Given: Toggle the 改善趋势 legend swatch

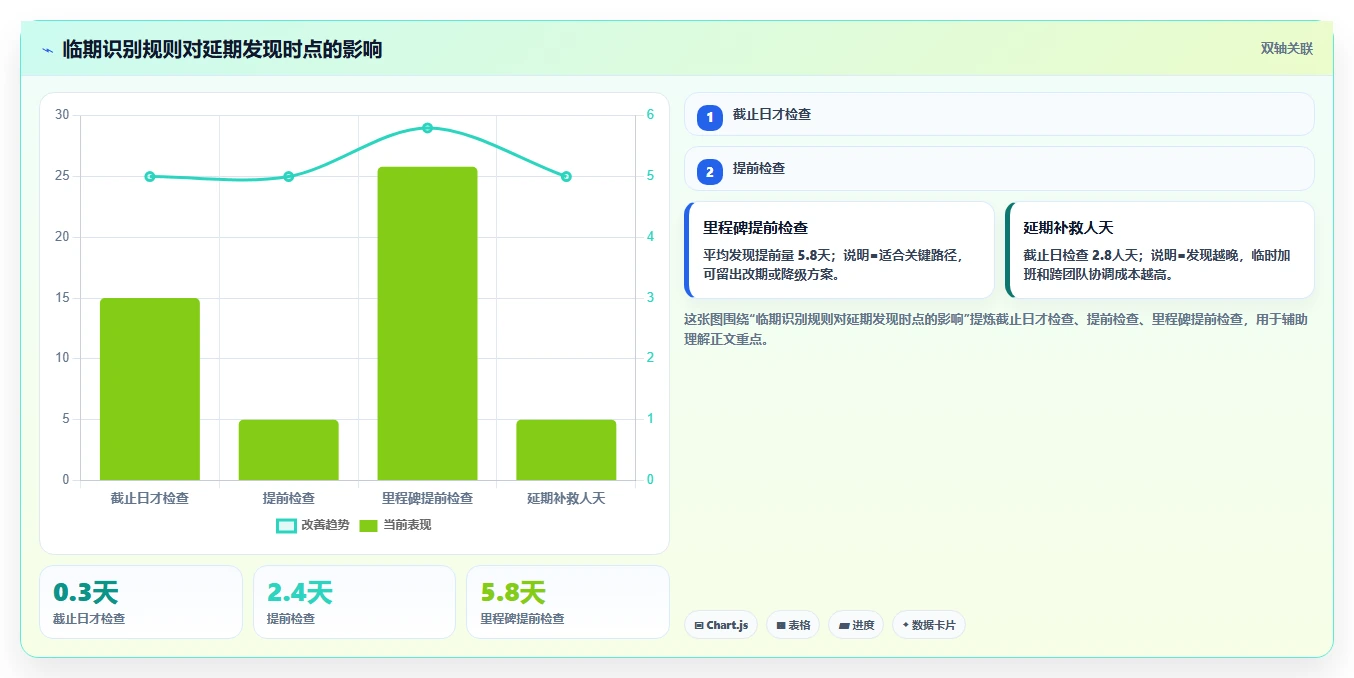Looking at the screenshot, I should [286, 525].
